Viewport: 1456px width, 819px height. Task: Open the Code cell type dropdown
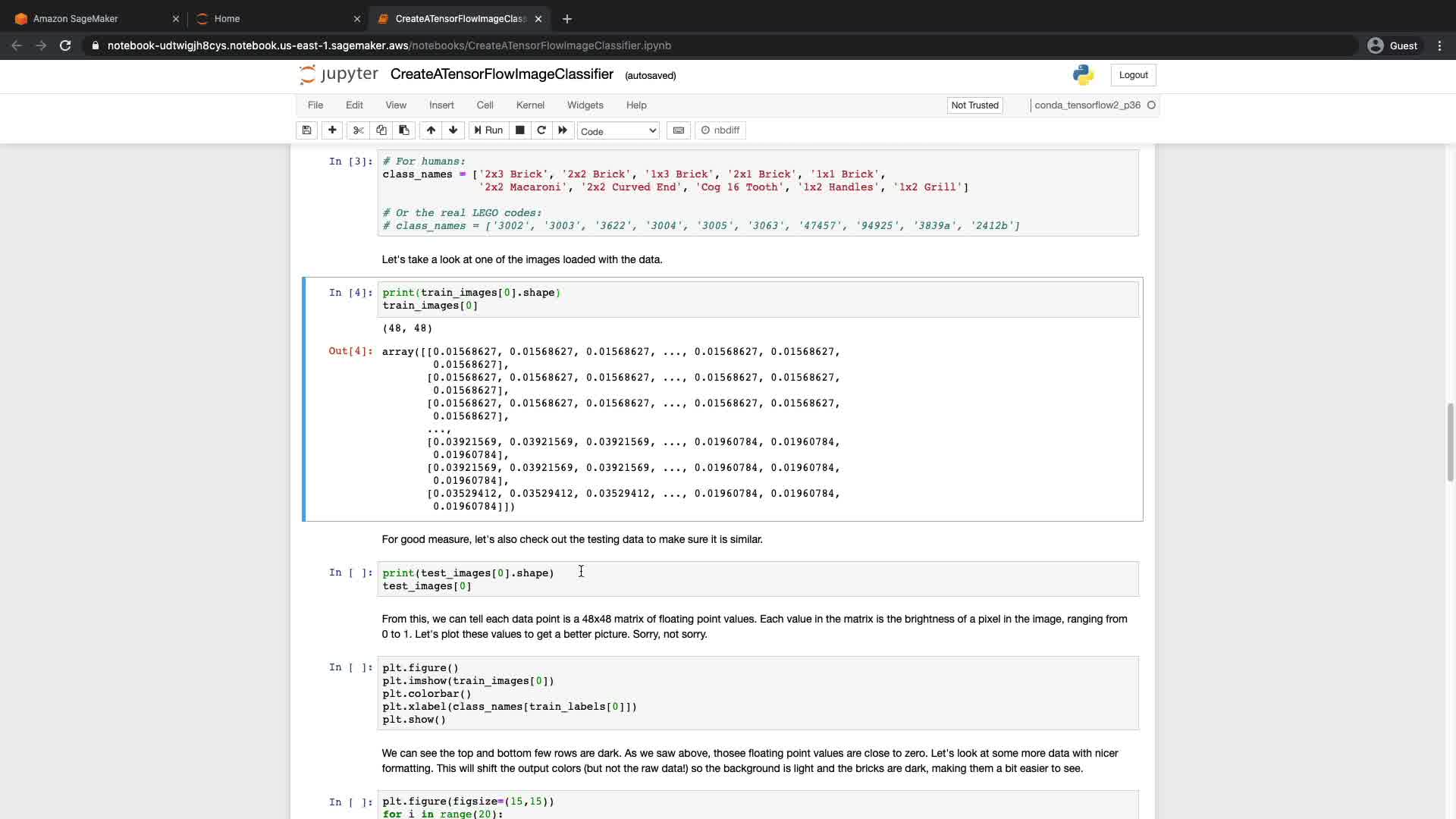pos(618,131)
